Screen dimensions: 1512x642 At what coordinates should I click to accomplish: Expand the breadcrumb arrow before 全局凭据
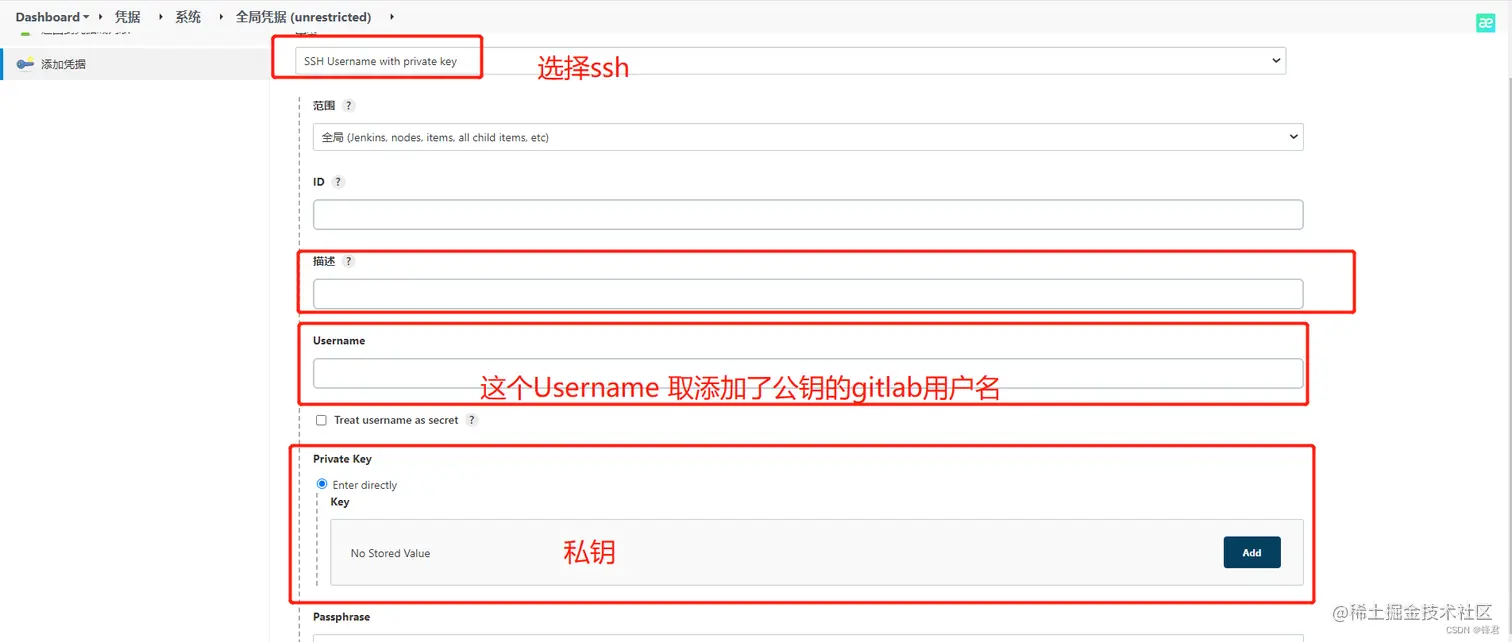click(x=221, y=17)
